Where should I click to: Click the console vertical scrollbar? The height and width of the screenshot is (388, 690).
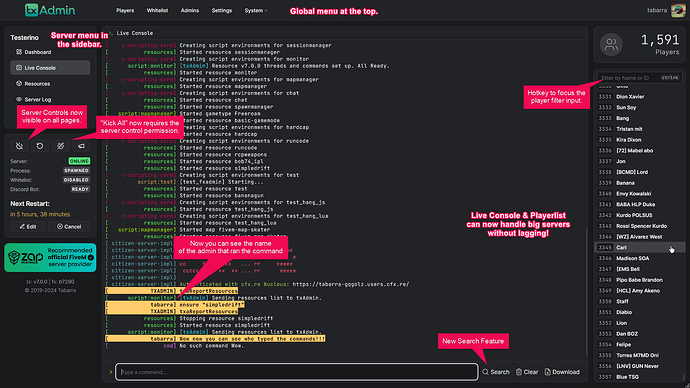pyautogui.click(x=586, y=291)
